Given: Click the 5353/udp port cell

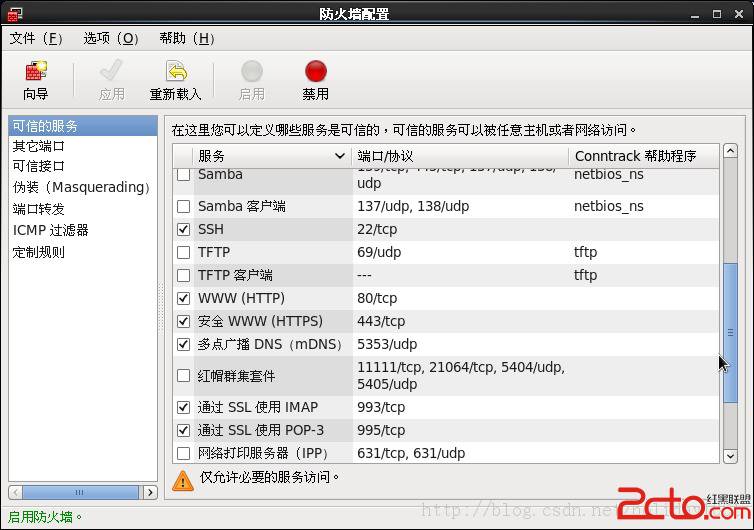Looking at the screenshot, I should click(387, 344).
